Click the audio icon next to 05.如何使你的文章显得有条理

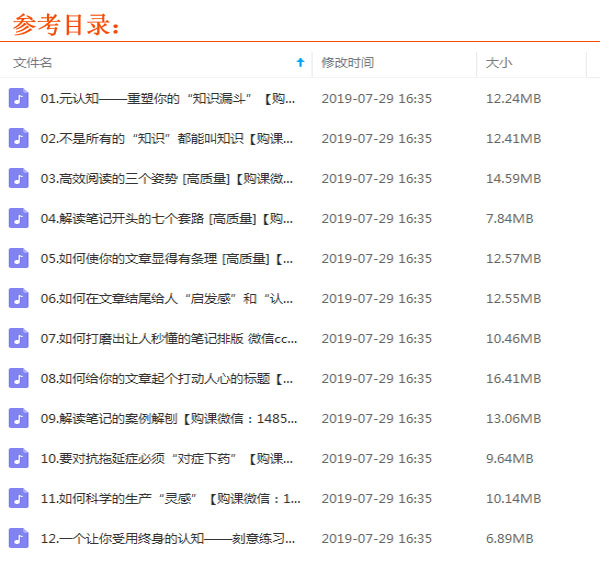click(x=18, y=258)
